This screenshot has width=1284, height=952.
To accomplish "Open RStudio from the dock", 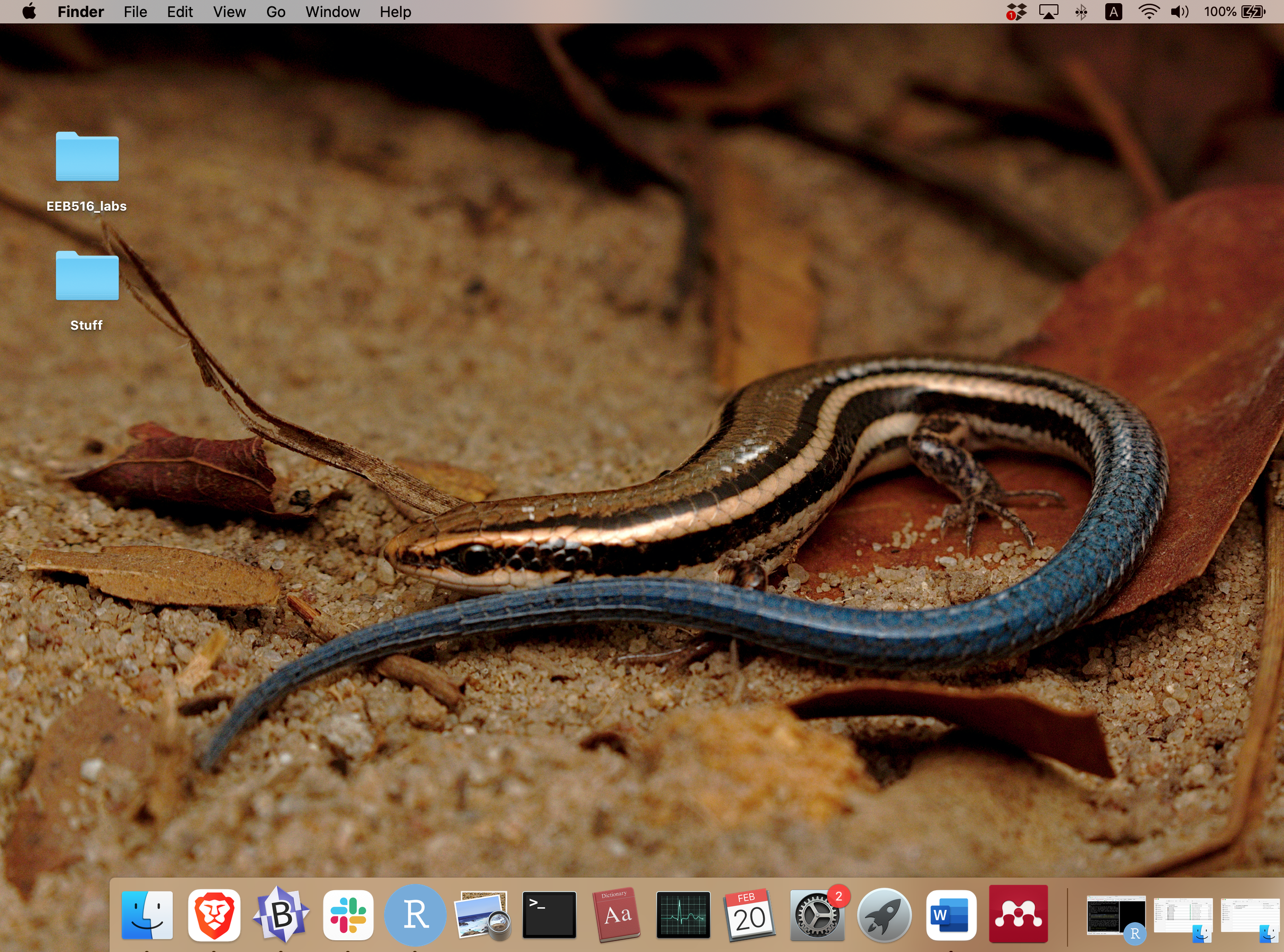I will click(415, 915).
